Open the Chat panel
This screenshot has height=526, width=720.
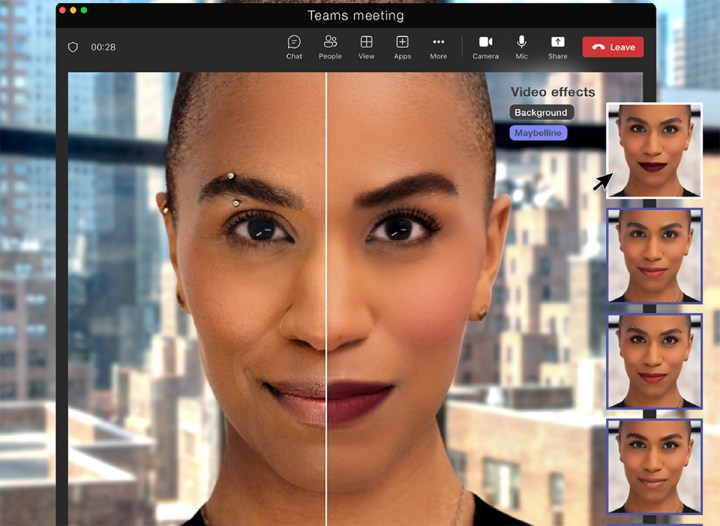294,47
